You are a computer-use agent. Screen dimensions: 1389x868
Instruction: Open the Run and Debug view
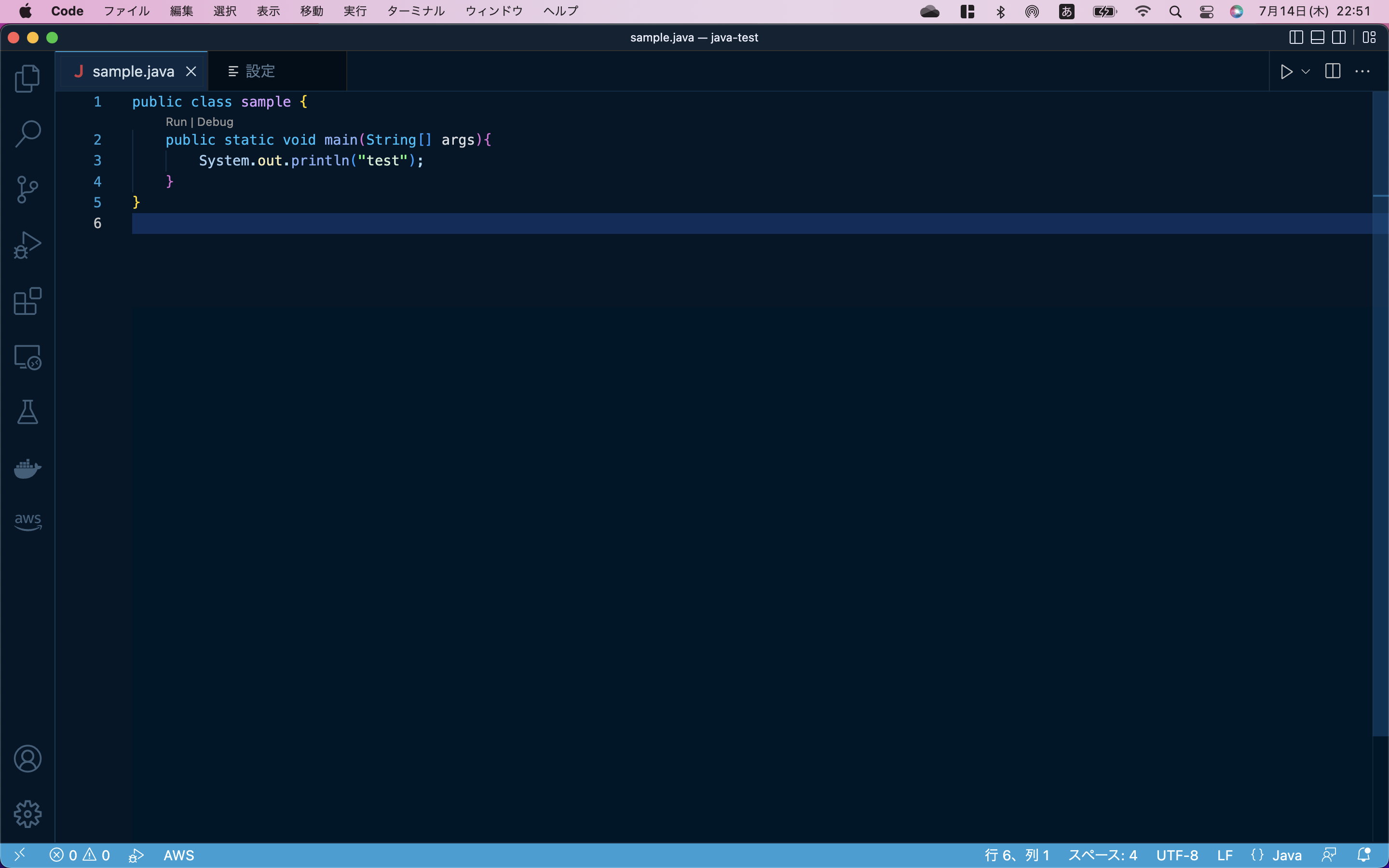(x=27, y=245)
